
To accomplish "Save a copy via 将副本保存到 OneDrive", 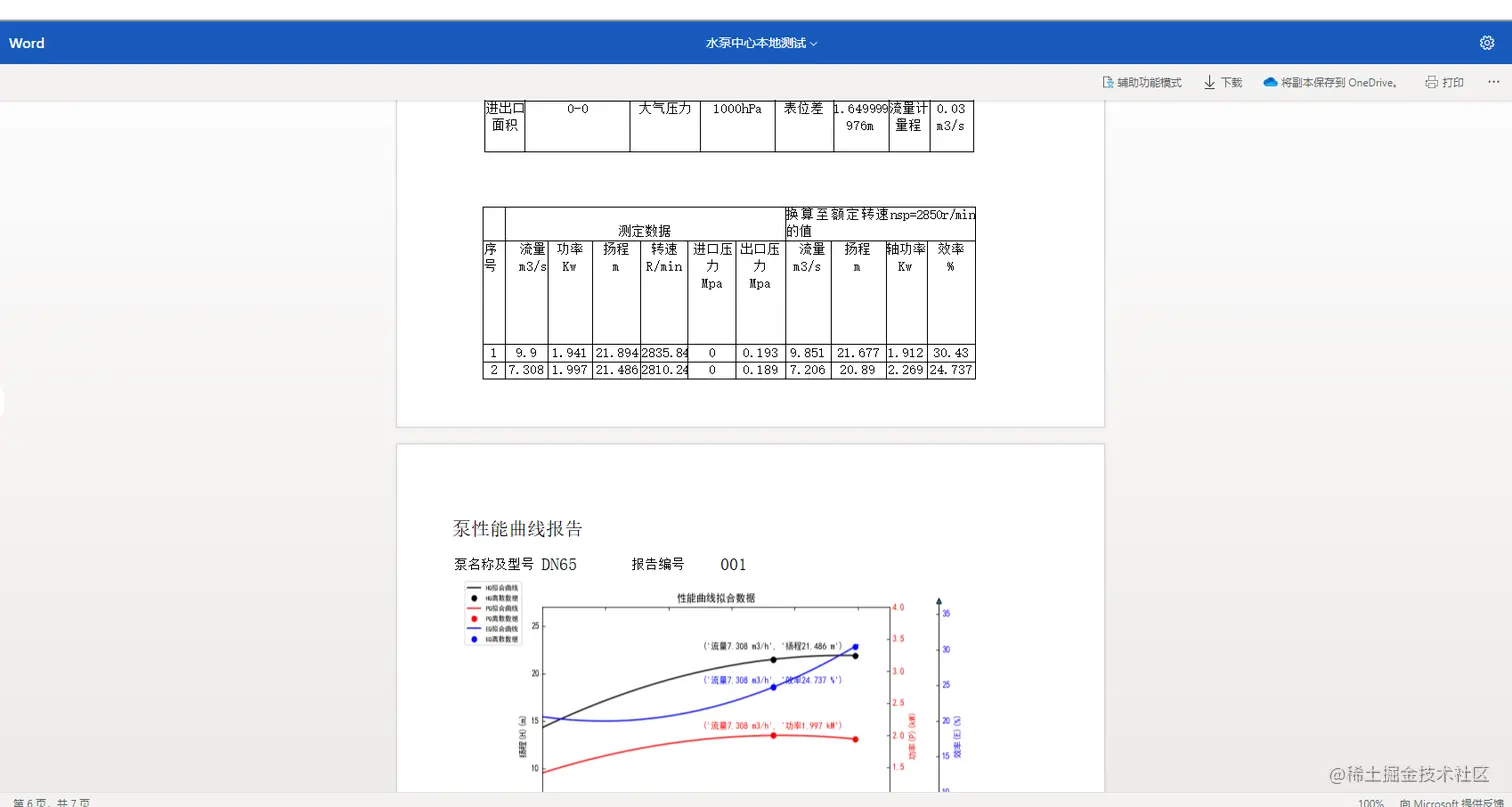I will [1330, 82].
